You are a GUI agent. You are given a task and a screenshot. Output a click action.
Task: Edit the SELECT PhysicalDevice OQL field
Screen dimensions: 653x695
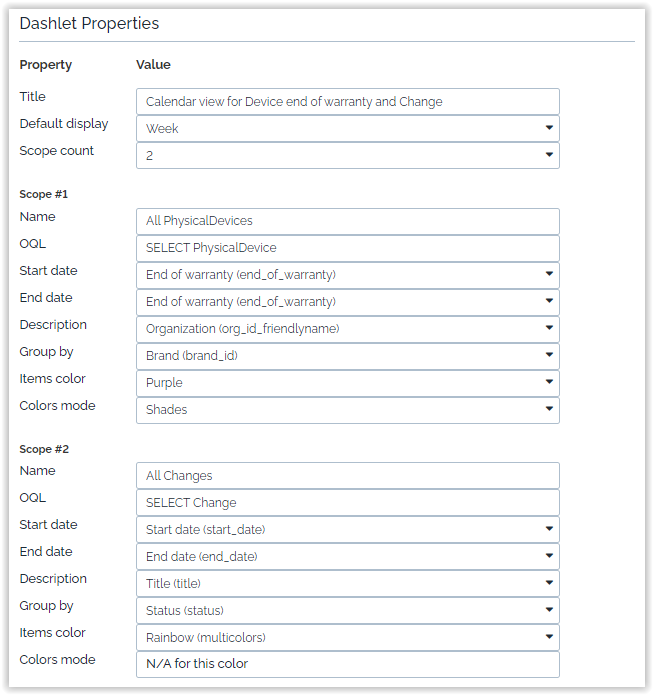(347, 248)
